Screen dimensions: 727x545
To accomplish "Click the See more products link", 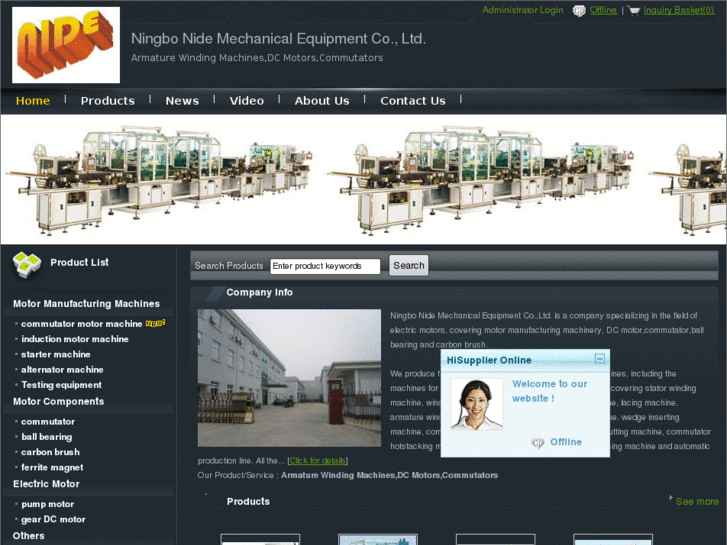I will [x=697, y=501].
